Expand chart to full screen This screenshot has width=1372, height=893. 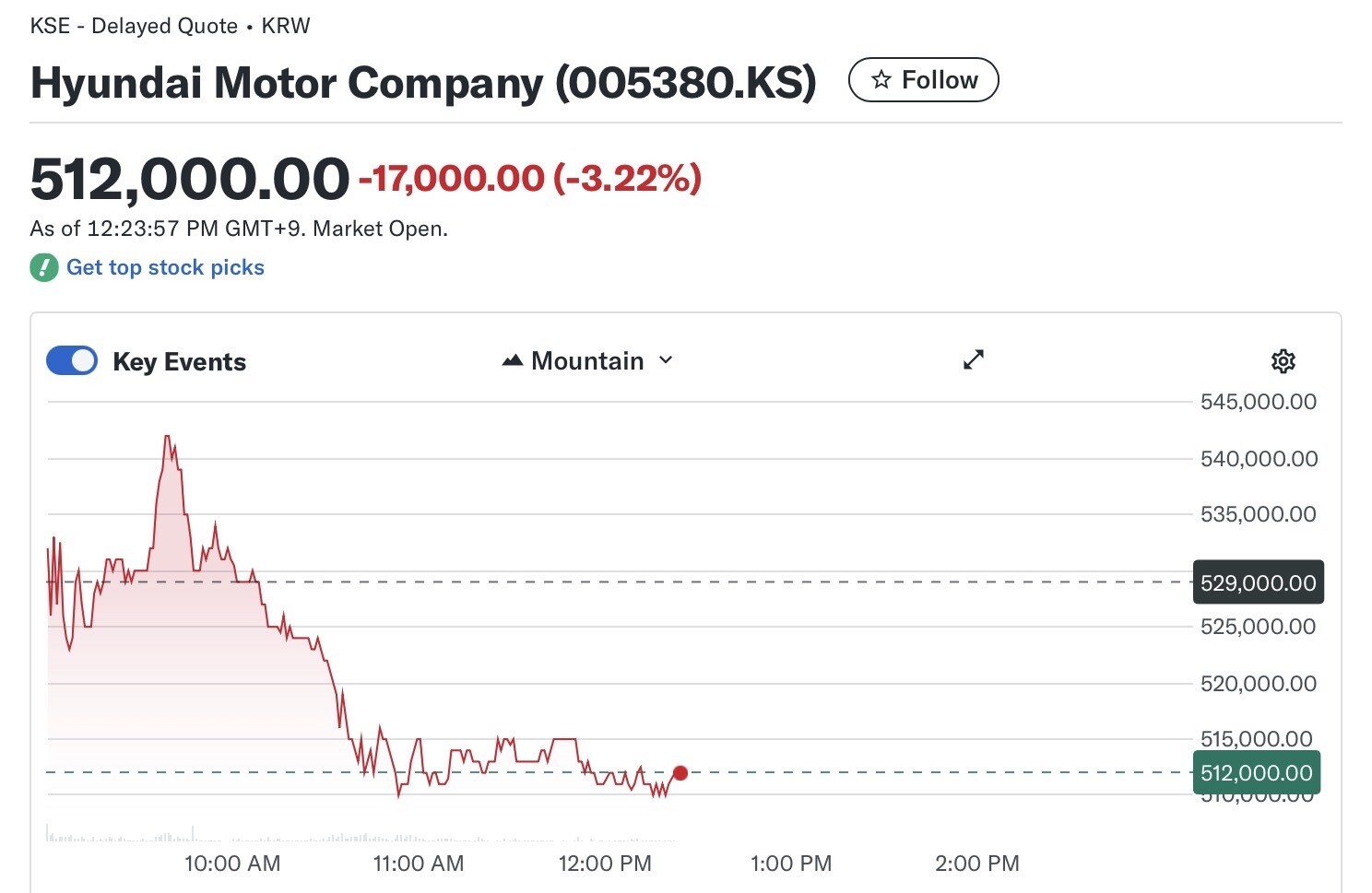click(974, 359)
